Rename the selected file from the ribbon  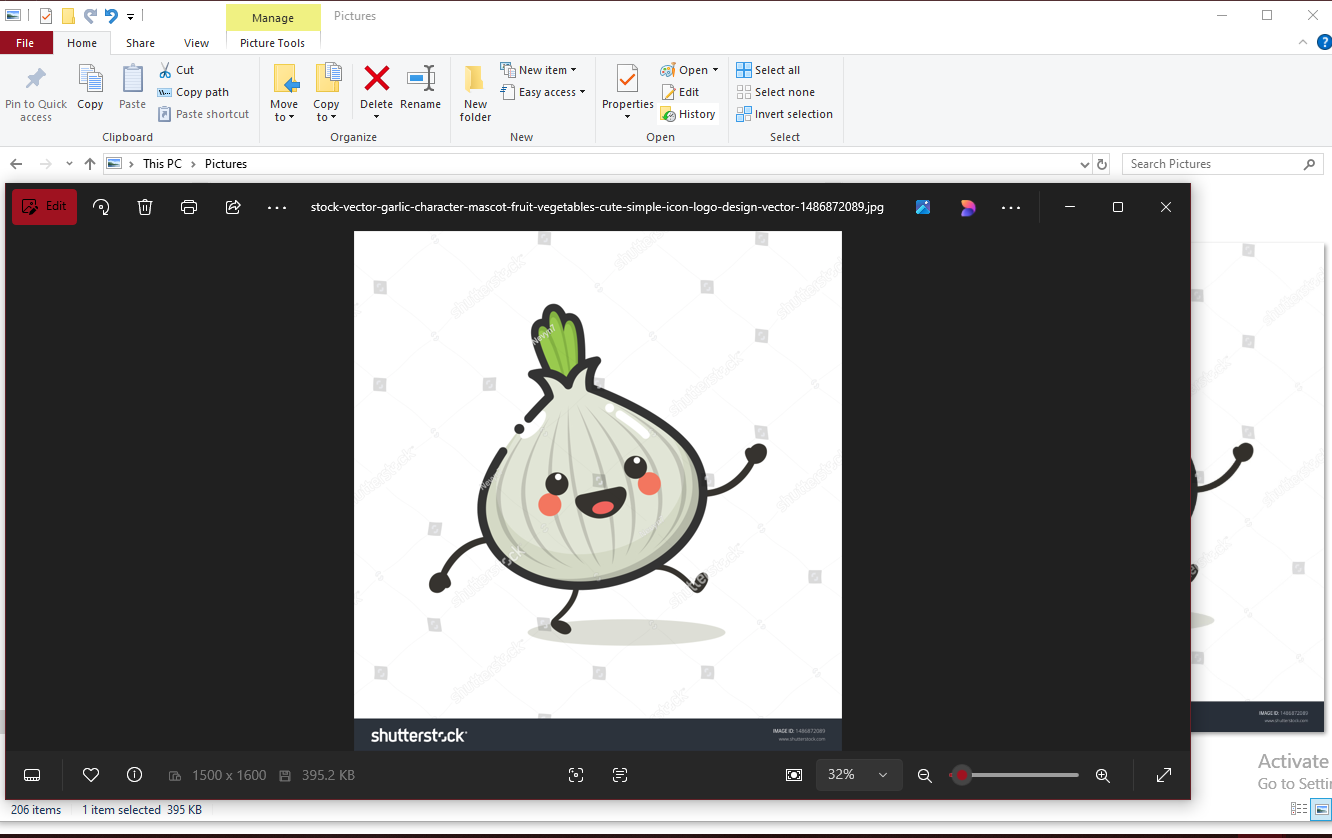coord(420,87)
